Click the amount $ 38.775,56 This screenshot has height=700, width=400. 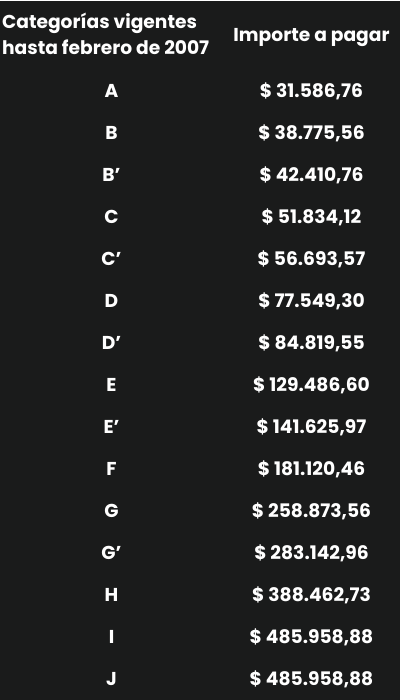point(311,133)
